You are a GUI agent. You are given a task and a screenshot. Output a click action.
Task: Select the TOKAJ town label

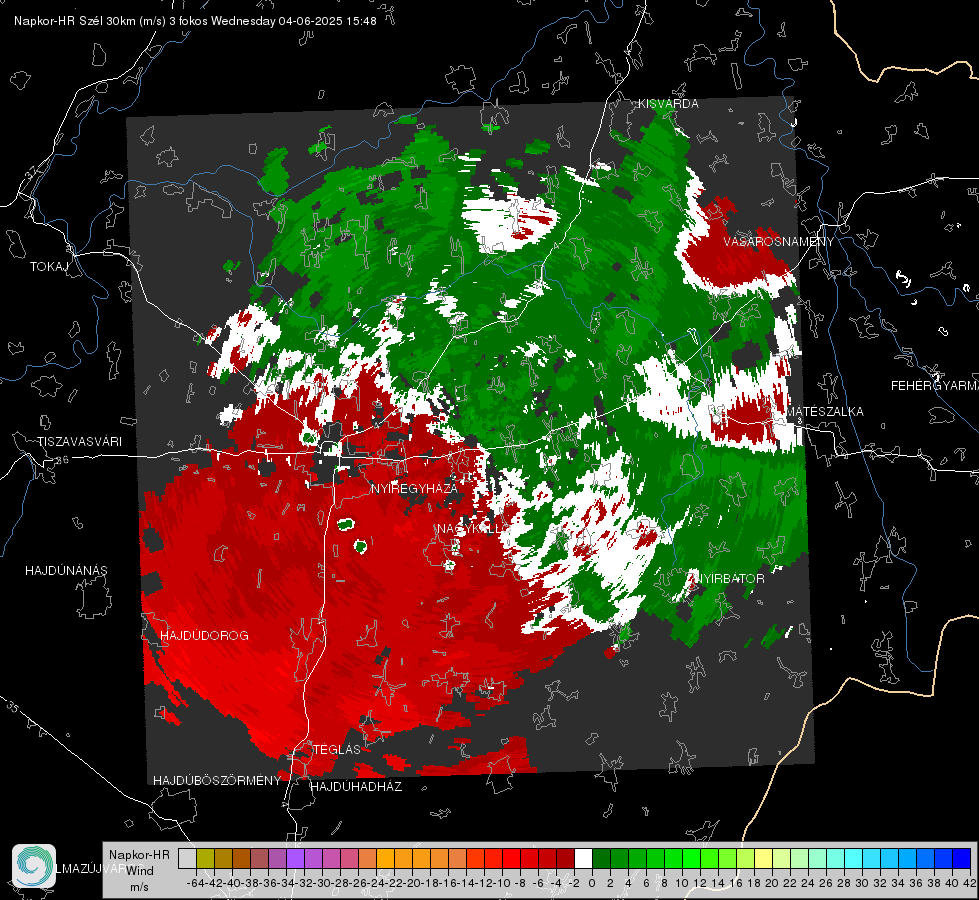[x=49, y=267]
